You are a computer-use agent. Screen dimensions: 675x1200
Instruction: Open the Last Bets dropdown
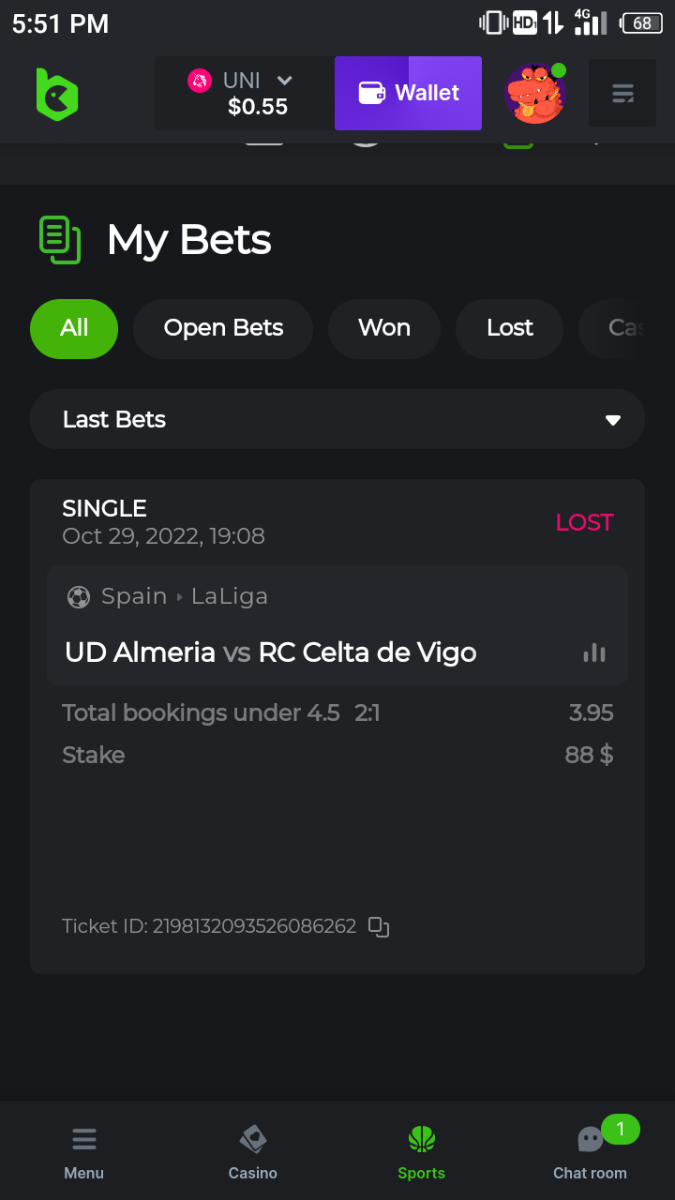tap(337, 420)
